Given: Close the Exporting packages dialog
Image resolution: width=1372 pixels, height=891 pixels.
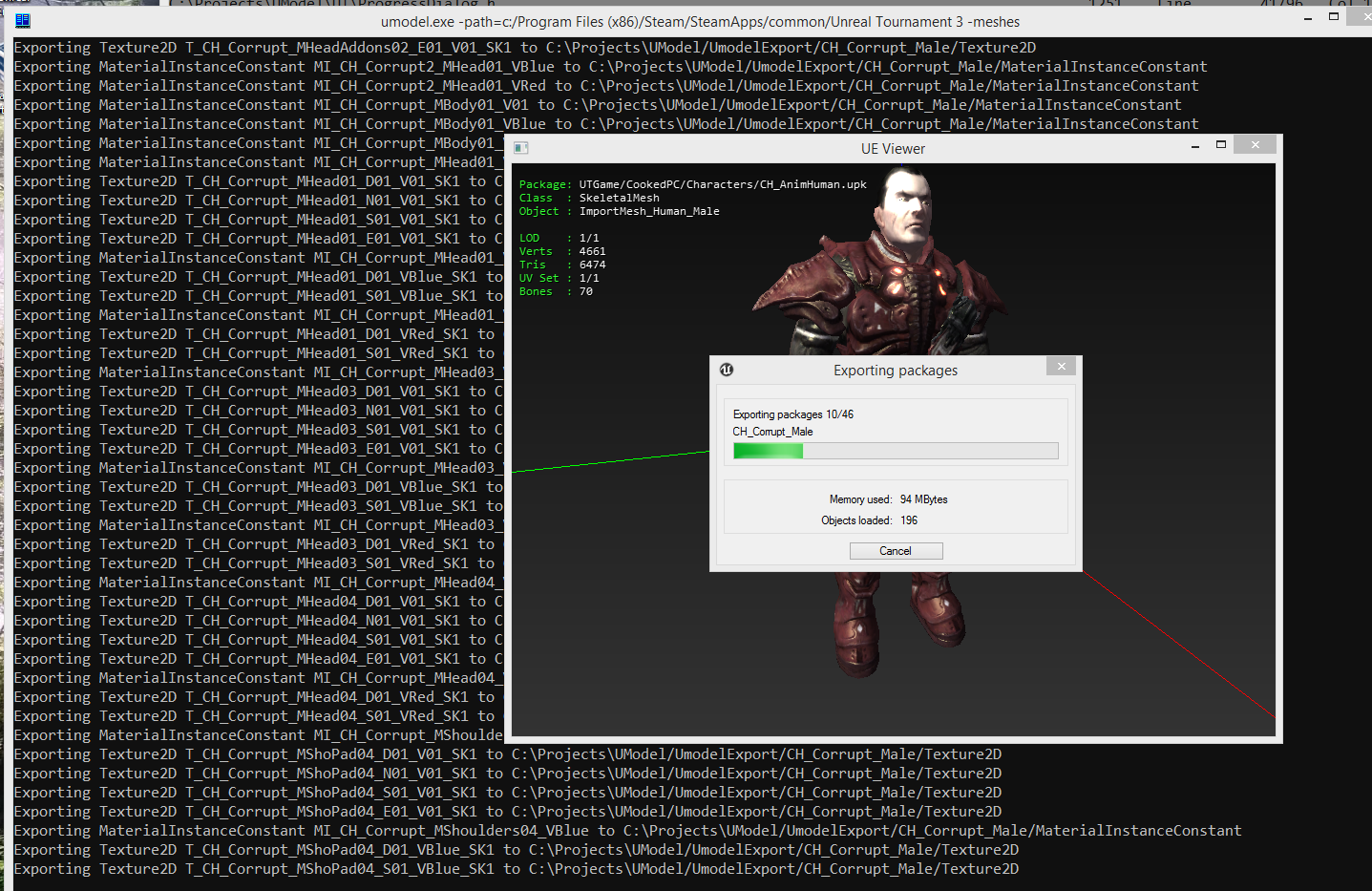Looking at the screenshot, I should pos(1061,366).
